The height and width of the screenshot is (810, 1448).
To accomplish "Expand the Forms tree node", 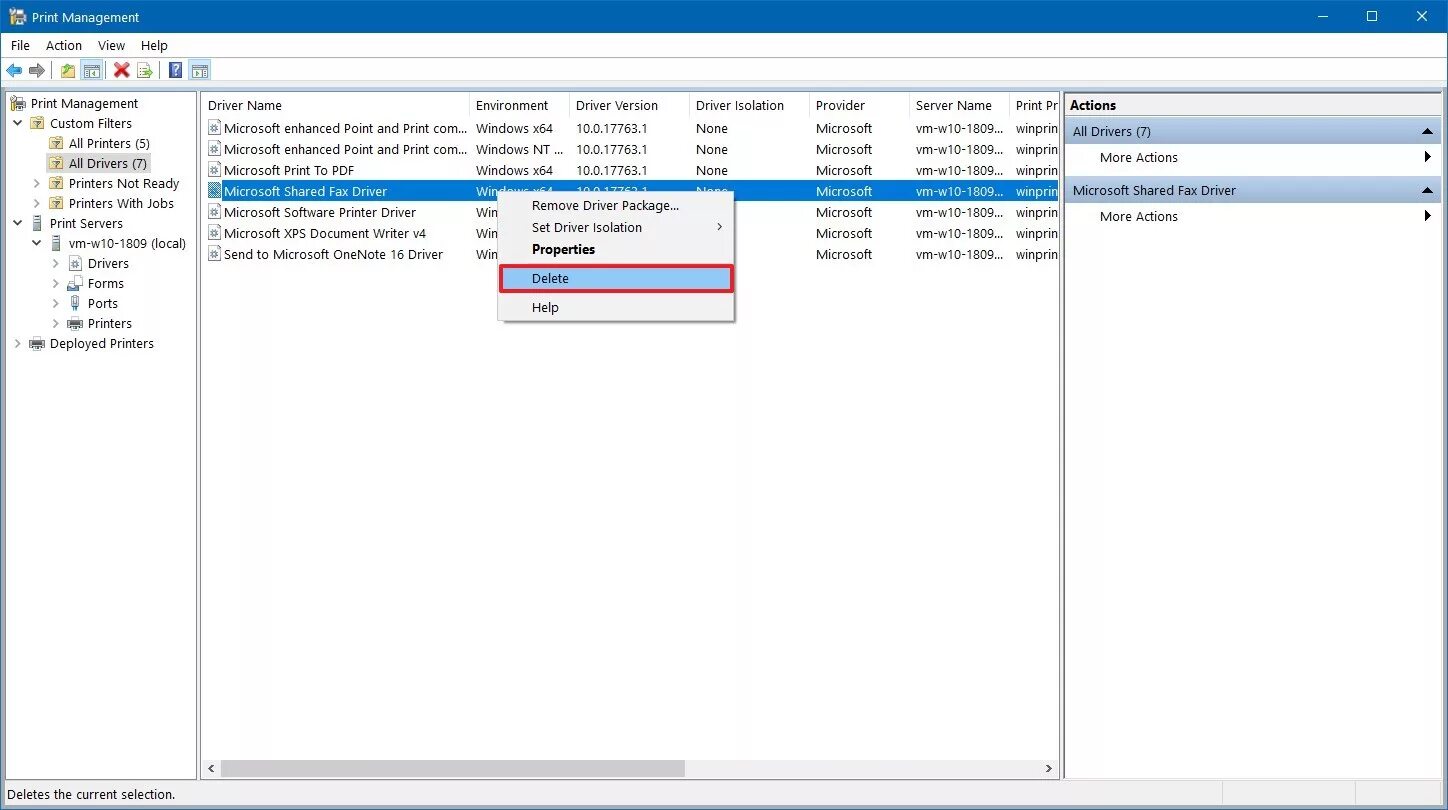I will point(56,283).
